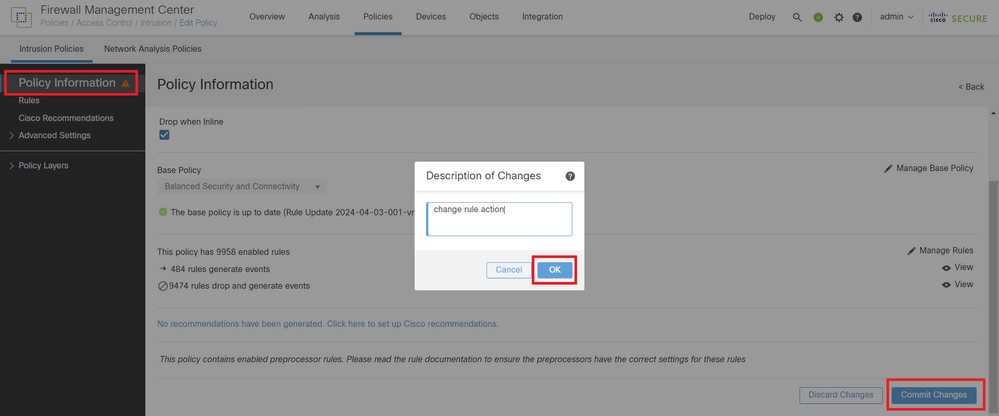This screenshot has width=999, height=416.
Task: Click the Manage Base Policy link
Action: pyautogui.click(x=935, y=169)
